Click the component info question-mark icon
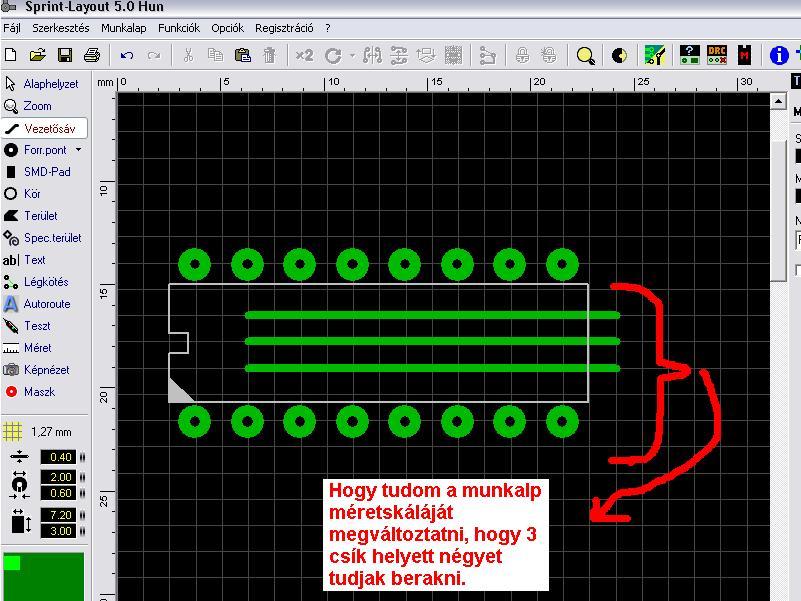The image size is (801, 601). pos(690,55)
